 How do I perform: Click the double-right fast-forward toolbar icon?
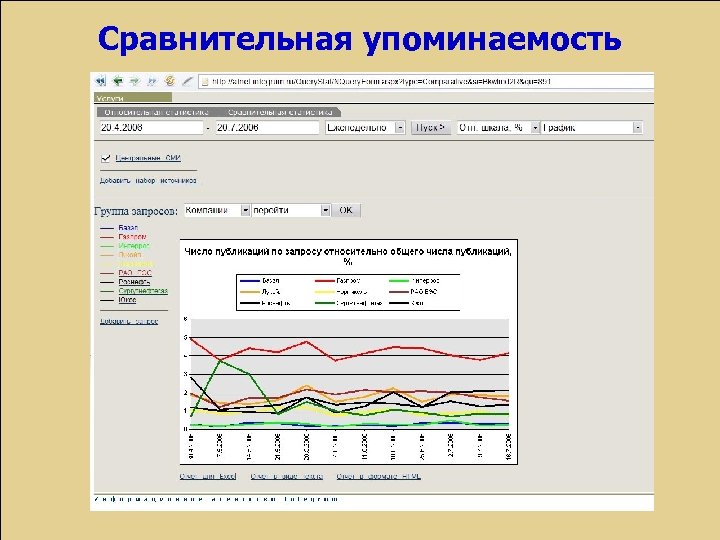tap(152, 81)
